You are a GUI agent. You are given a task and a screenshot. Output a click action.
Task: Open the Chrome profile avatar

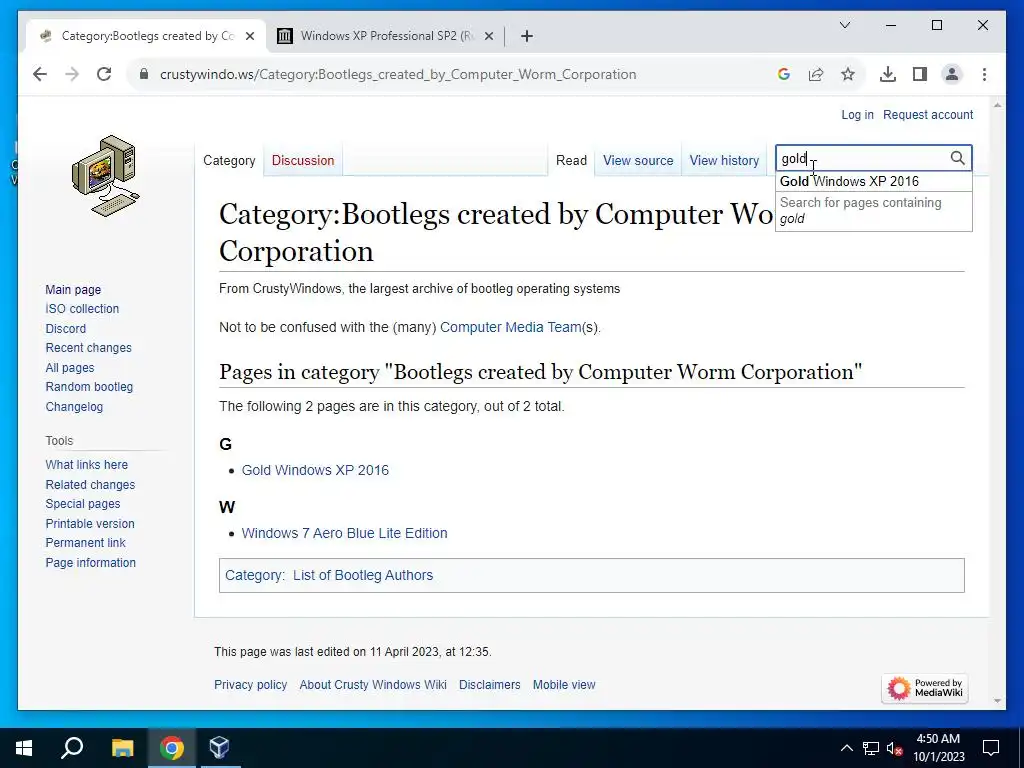click(952, 74)
